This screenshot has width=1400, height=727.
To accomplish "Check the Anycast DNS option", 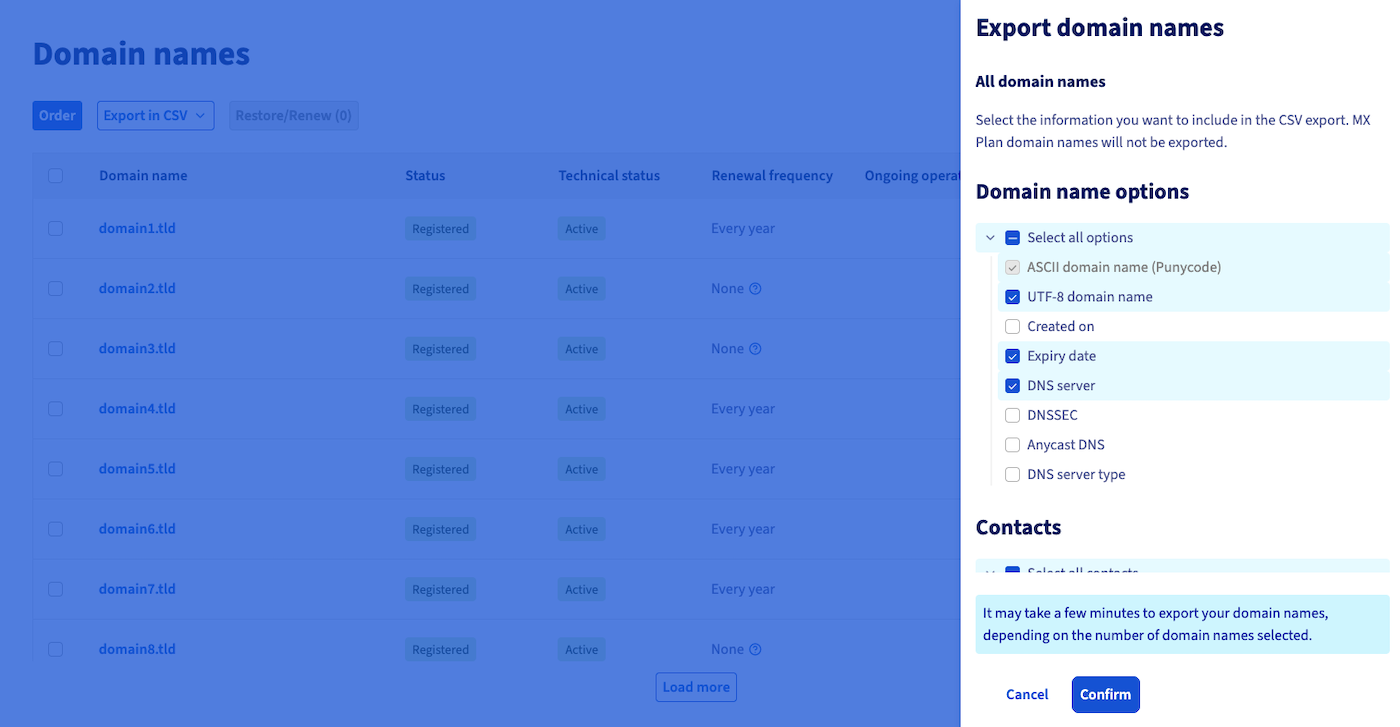I will 1012,444.
